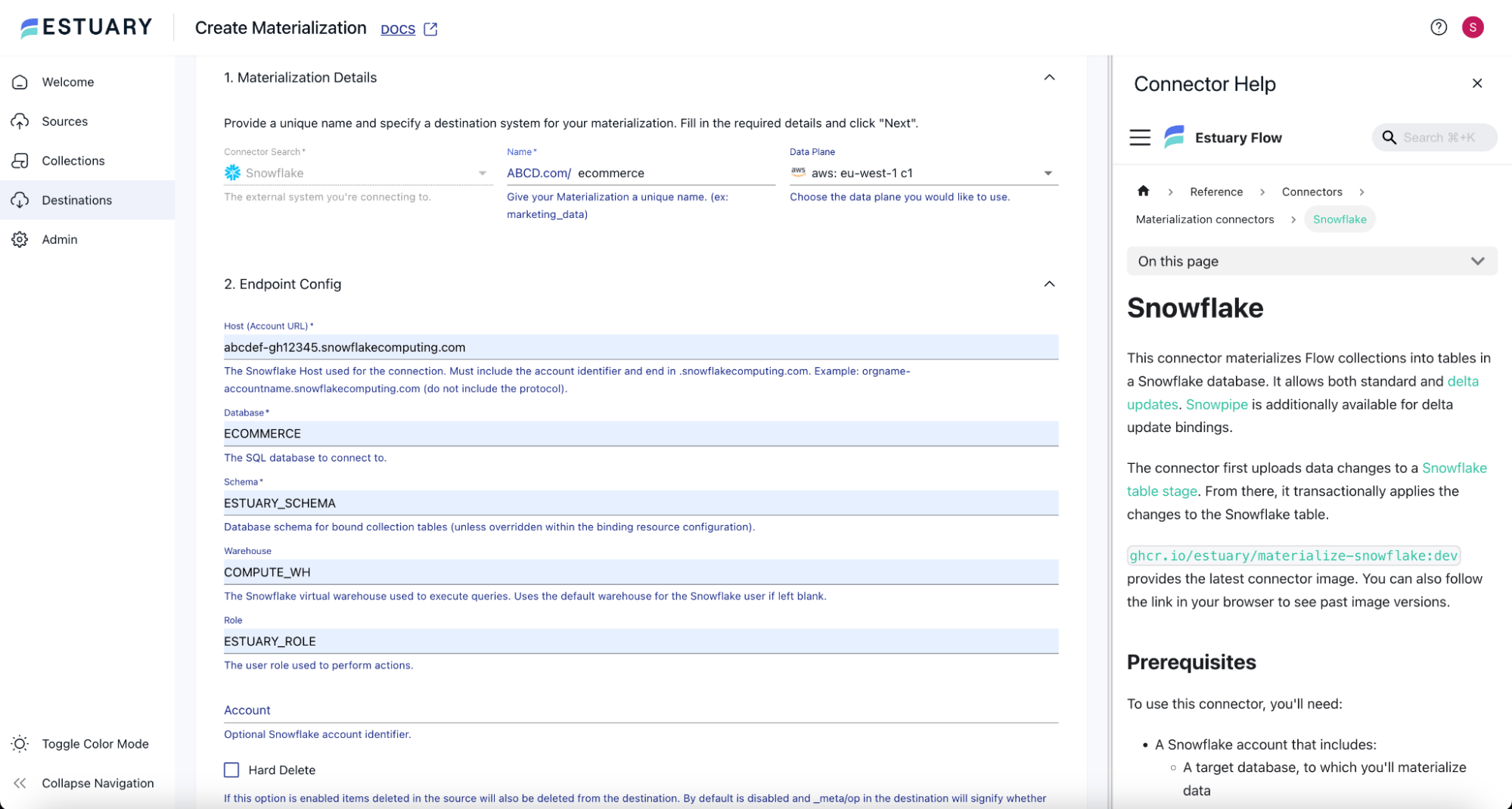Click the Snowflake connector icon

point(232,173)
